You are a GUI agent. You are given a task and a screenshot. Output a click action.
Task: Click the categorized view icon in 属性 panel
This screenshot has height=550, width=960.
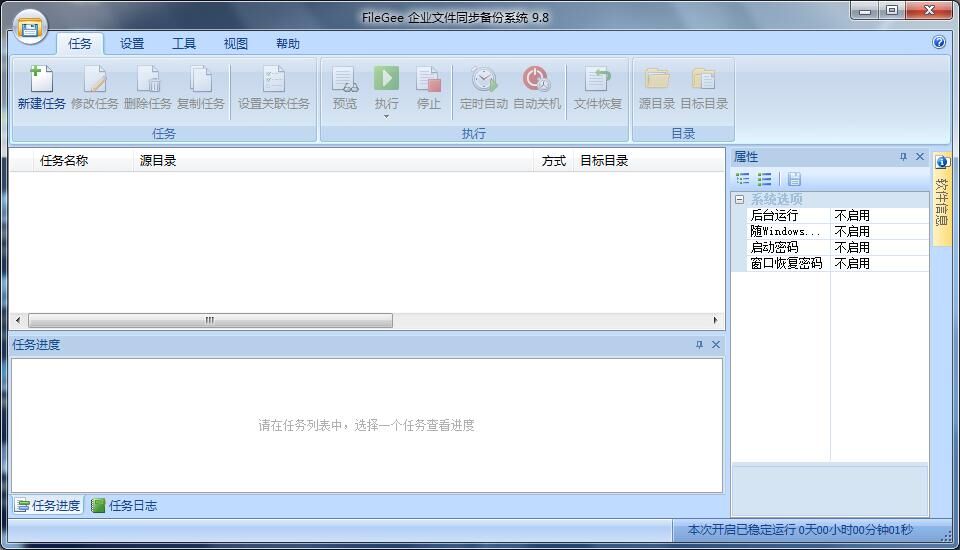(743, 179)
